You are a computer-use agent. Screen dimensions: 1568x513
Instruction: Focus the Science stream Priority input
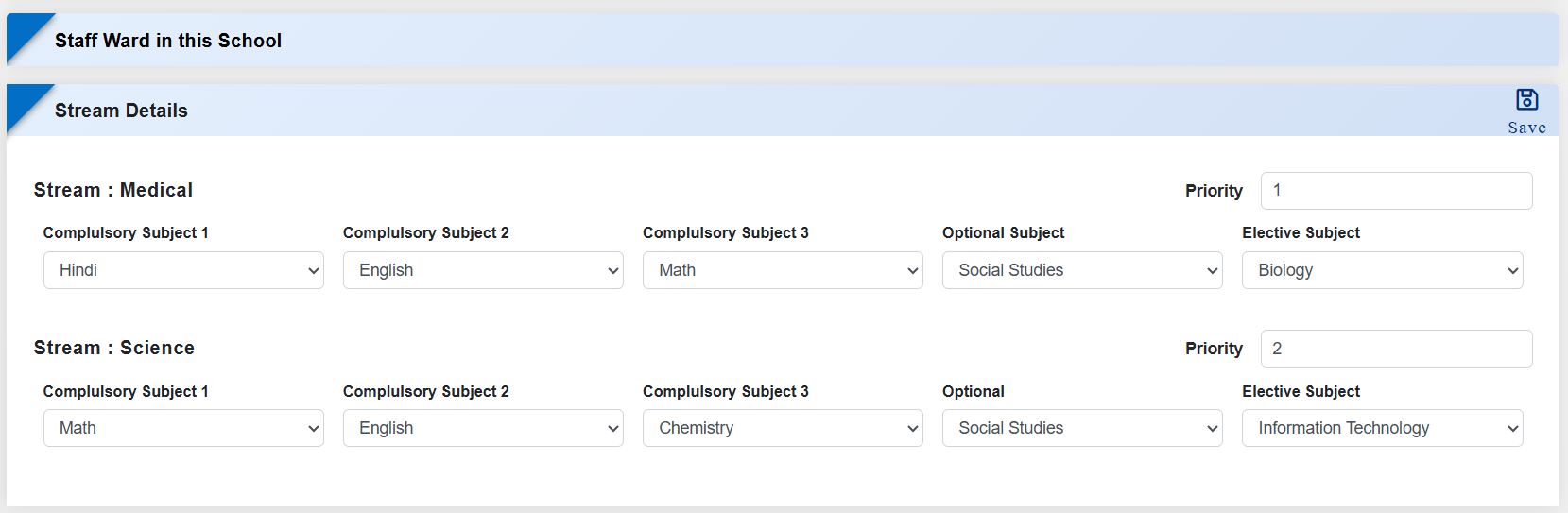tap(1395, 349)
